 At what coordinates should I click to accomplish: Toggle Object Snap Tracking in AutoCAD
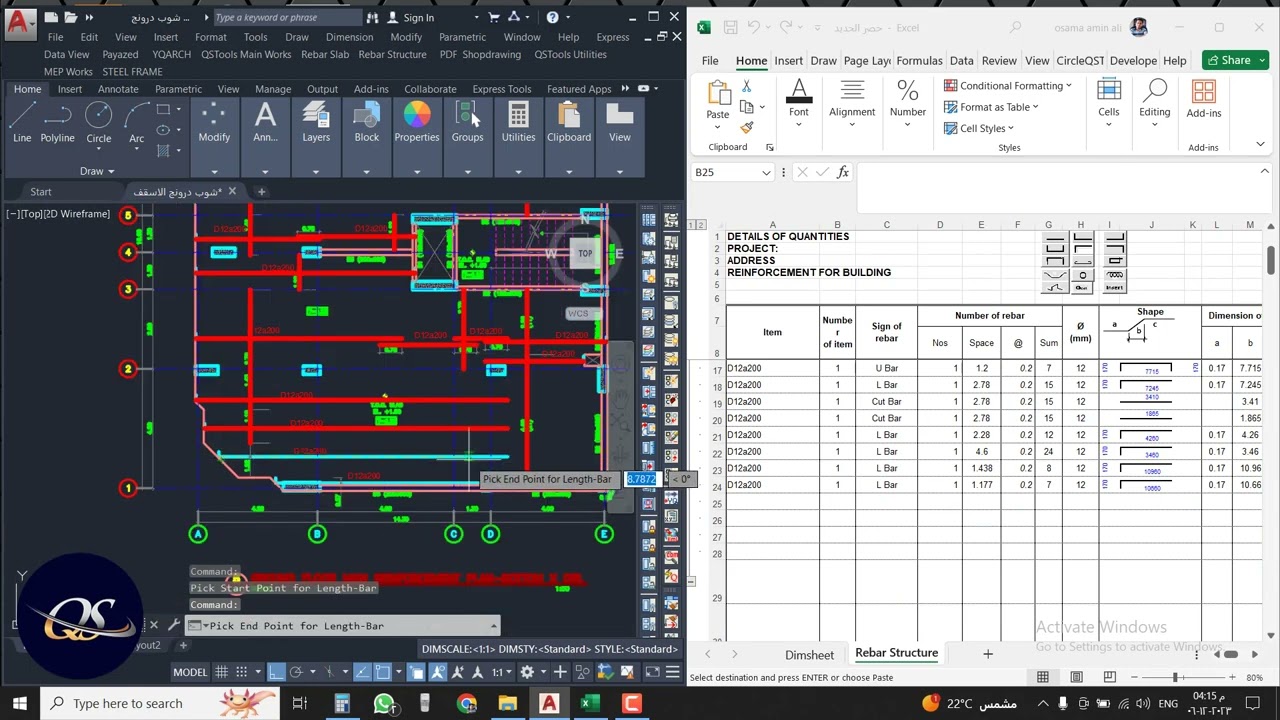tap(361, 672)
